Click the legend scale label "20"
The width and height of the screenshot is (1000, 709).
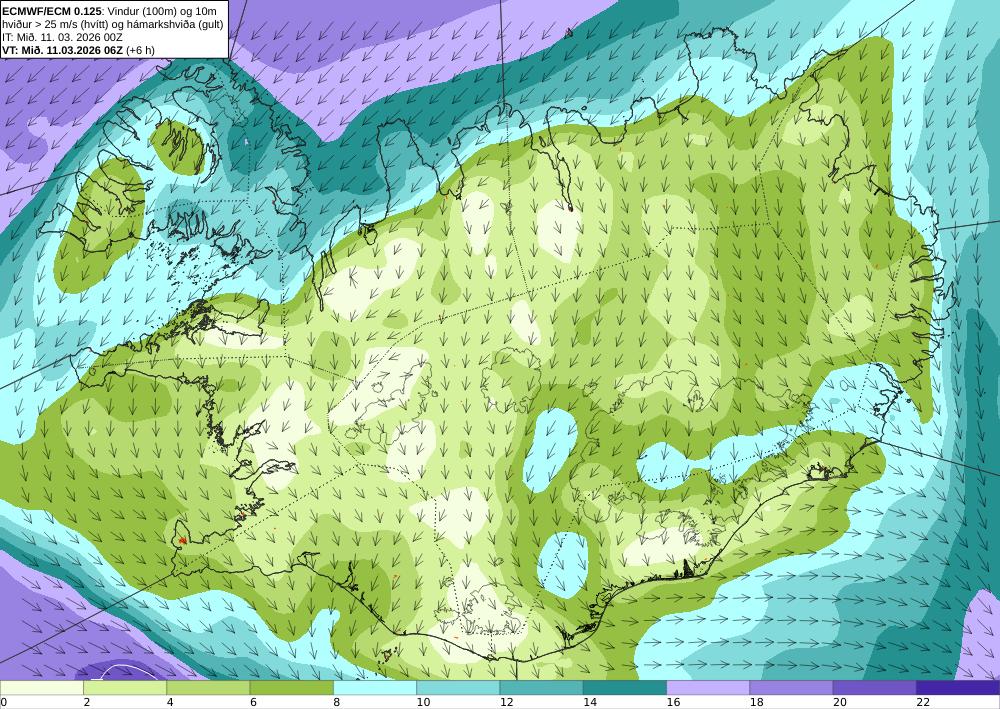click(840, 703)
